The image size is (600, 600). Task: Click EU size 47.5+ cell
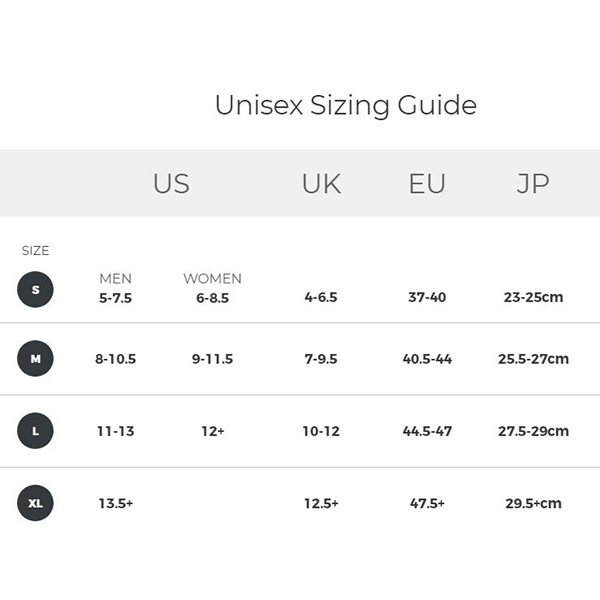[427, 503]
